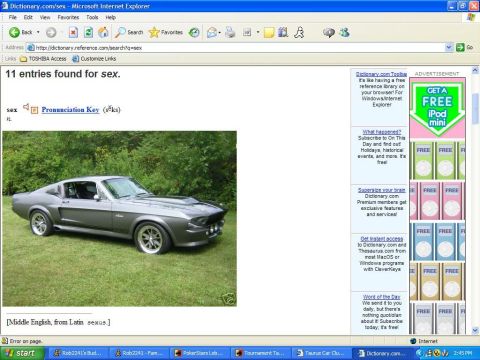Open the Favorites menu

(x=68, y=17)
